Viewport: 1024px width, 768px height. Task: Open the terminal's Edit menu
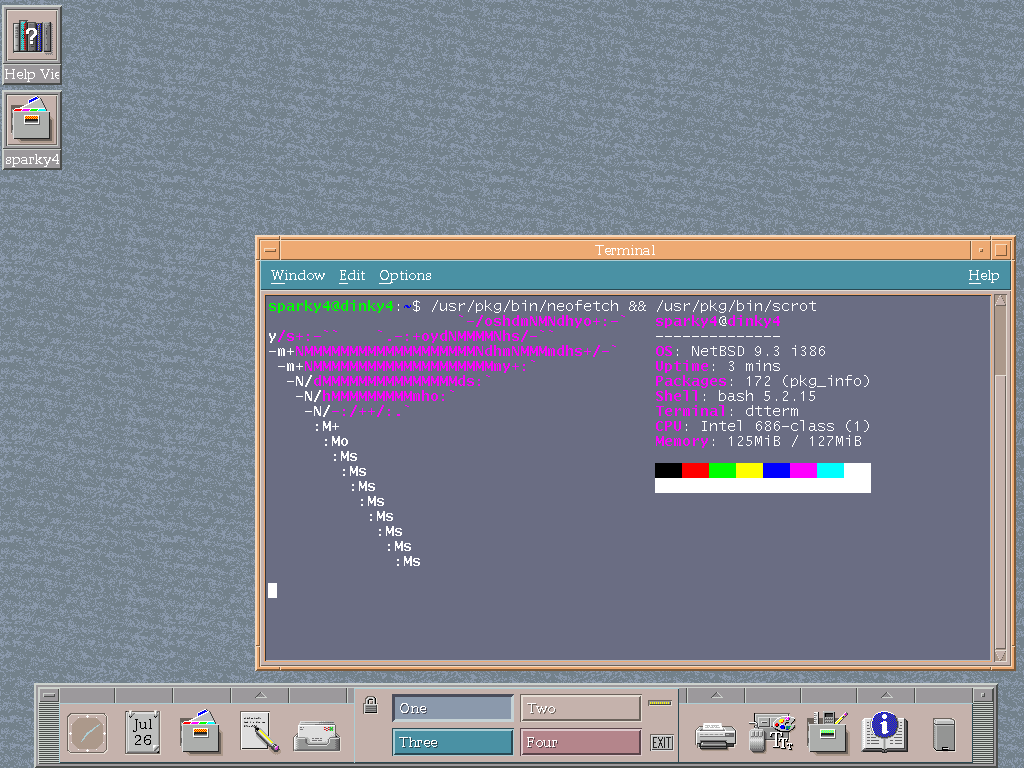(352, 275)
